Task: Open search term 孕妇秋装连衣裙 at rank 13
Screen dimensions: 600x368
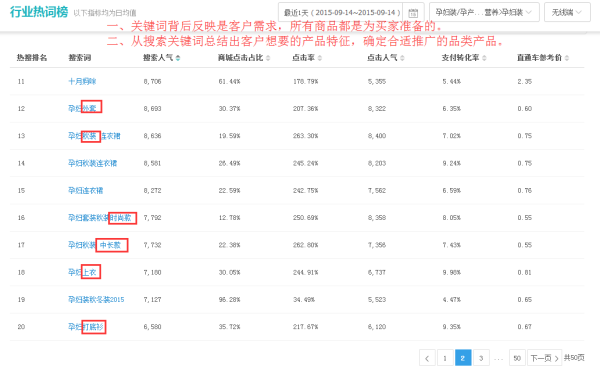Action: tap(94, 136)
